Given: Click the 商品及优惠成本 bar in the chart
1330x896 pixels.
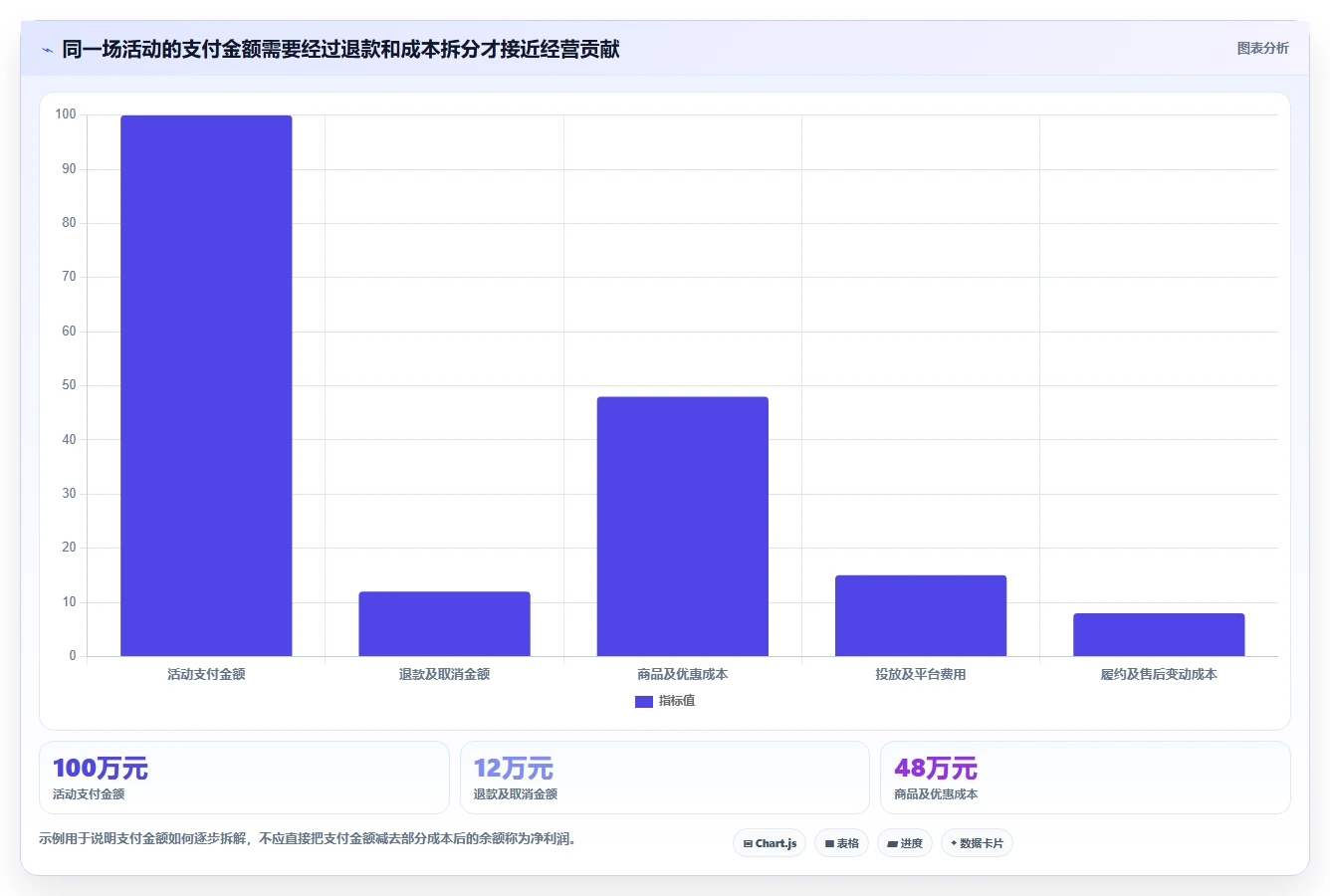Looking at the screenshot, I should click(x=683, y=527).
